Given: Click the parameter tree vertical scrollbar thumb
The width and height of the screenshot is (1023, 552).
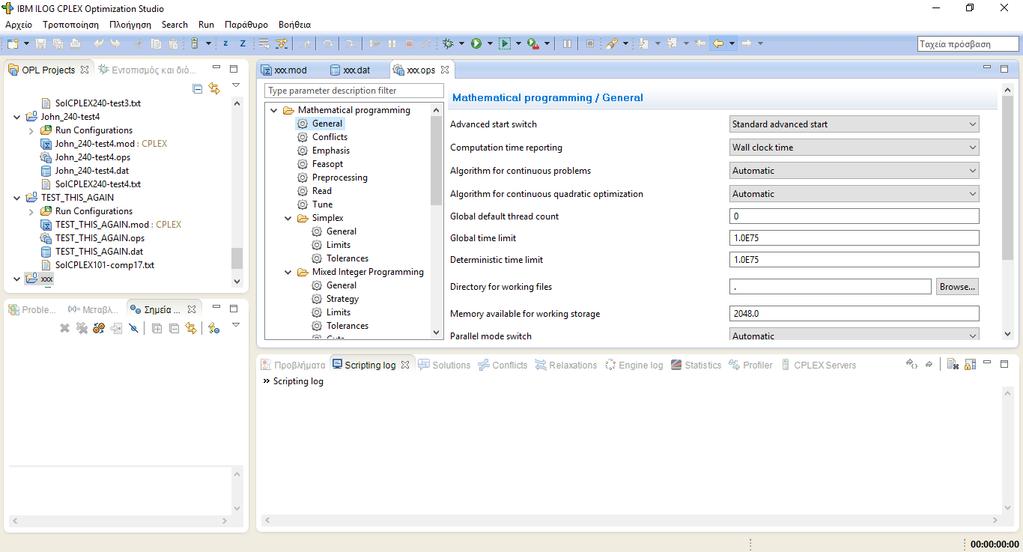Looking at the screenshot, I should point(436,161).
